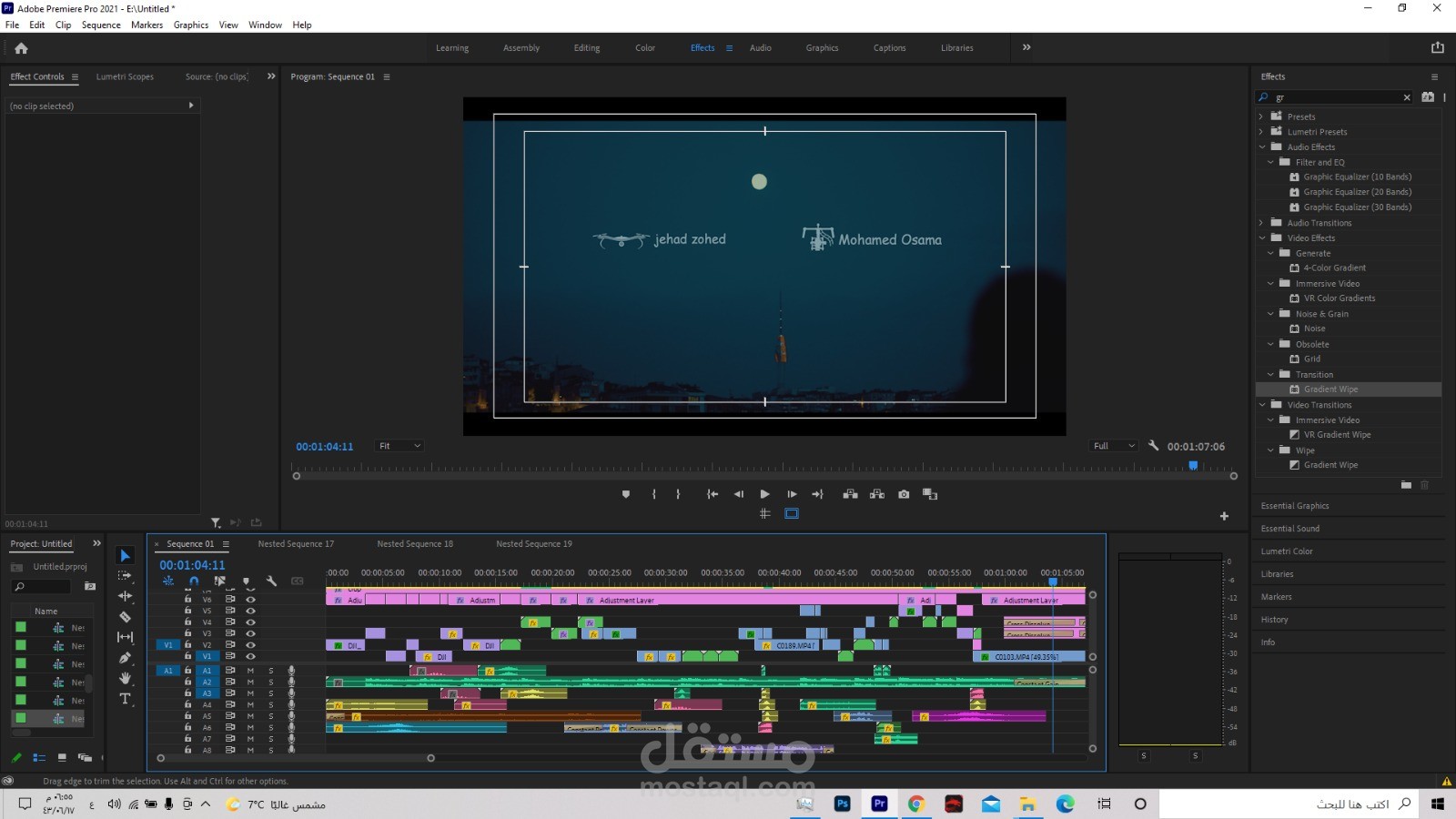This screenshot has height=819, width=1456.
Task: Open the Sequence menu
Action: pyautogui.click(x=101, y=25)
